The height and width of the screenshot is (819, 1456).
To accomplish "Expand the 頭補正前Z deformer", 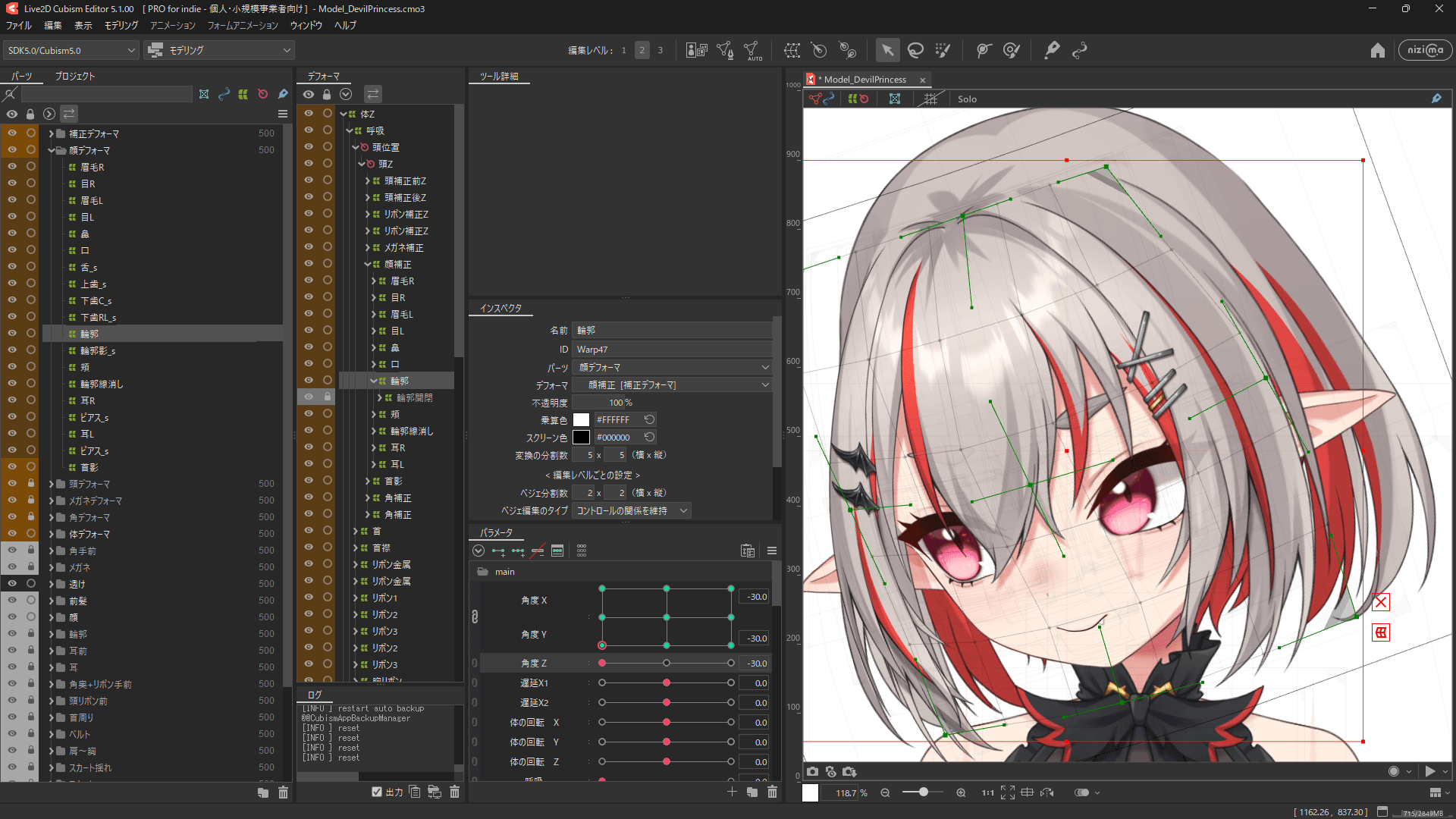I will [x=367, y=181].
